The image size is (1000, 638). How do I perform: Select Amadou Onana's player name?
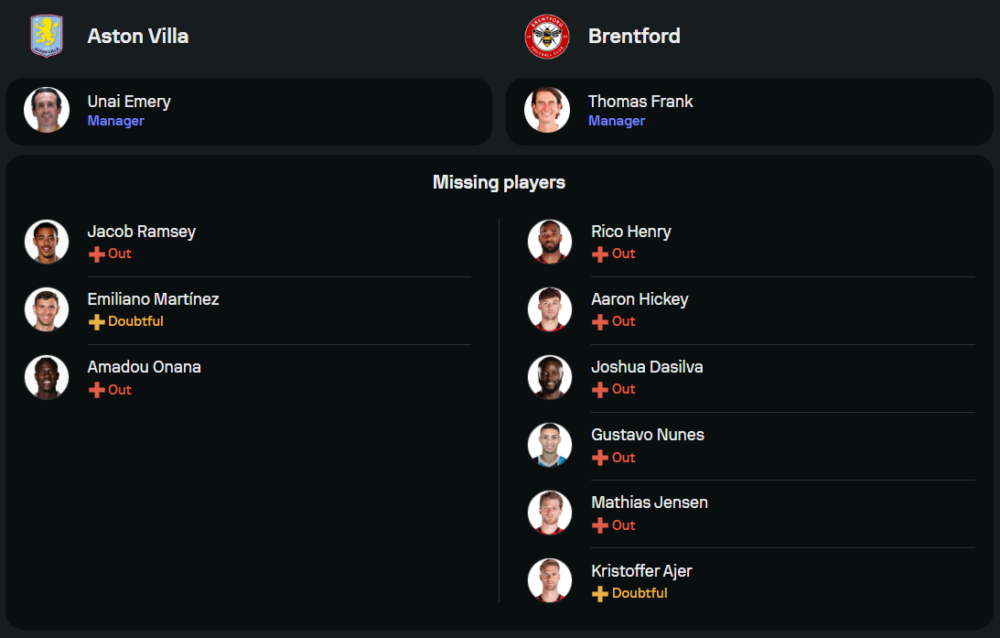click(x=144, y=367)
